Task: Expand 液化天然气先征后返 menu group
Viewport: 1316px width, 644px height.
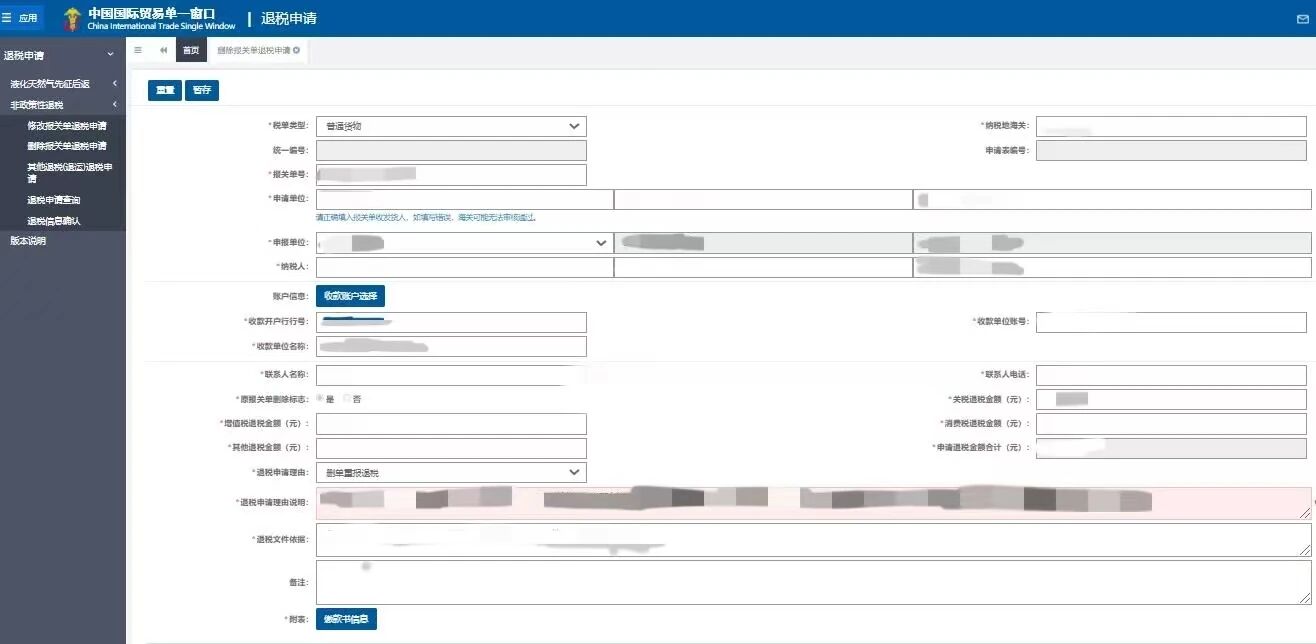Action: (60, 84)
